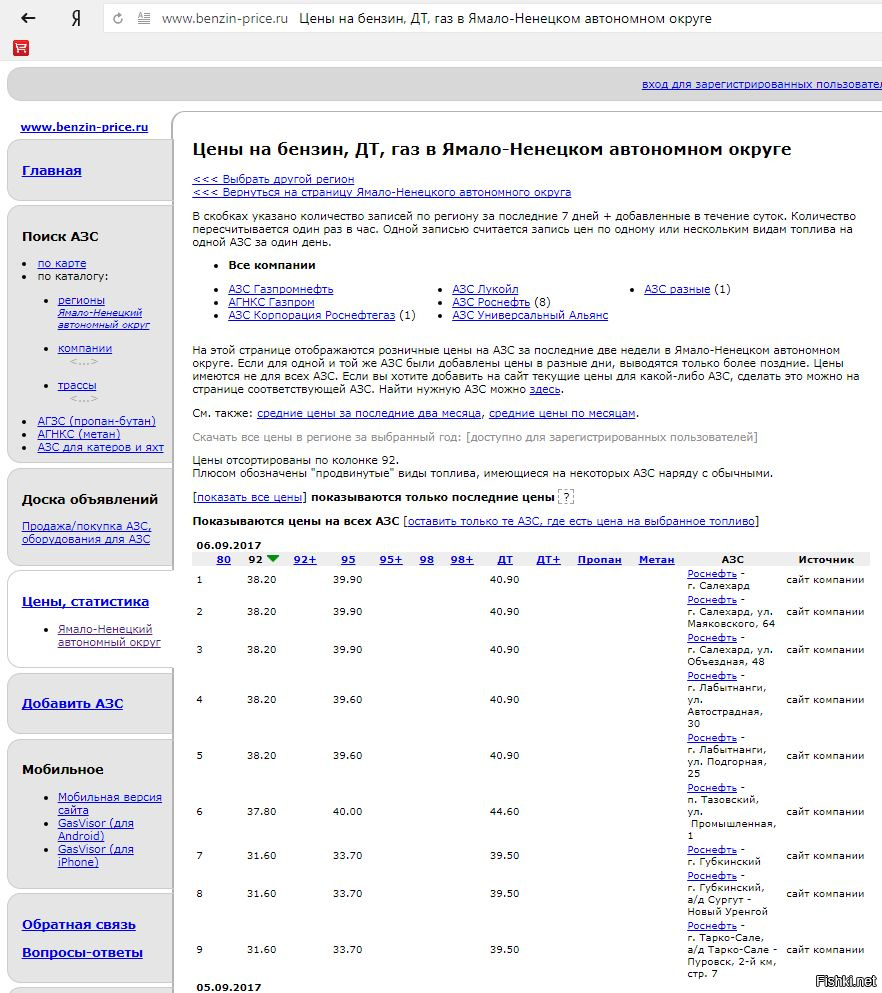The height and width of the screenshot is (993, 882).
Task: Sort the table by the 80 column
Action: [x=224, y=560]
